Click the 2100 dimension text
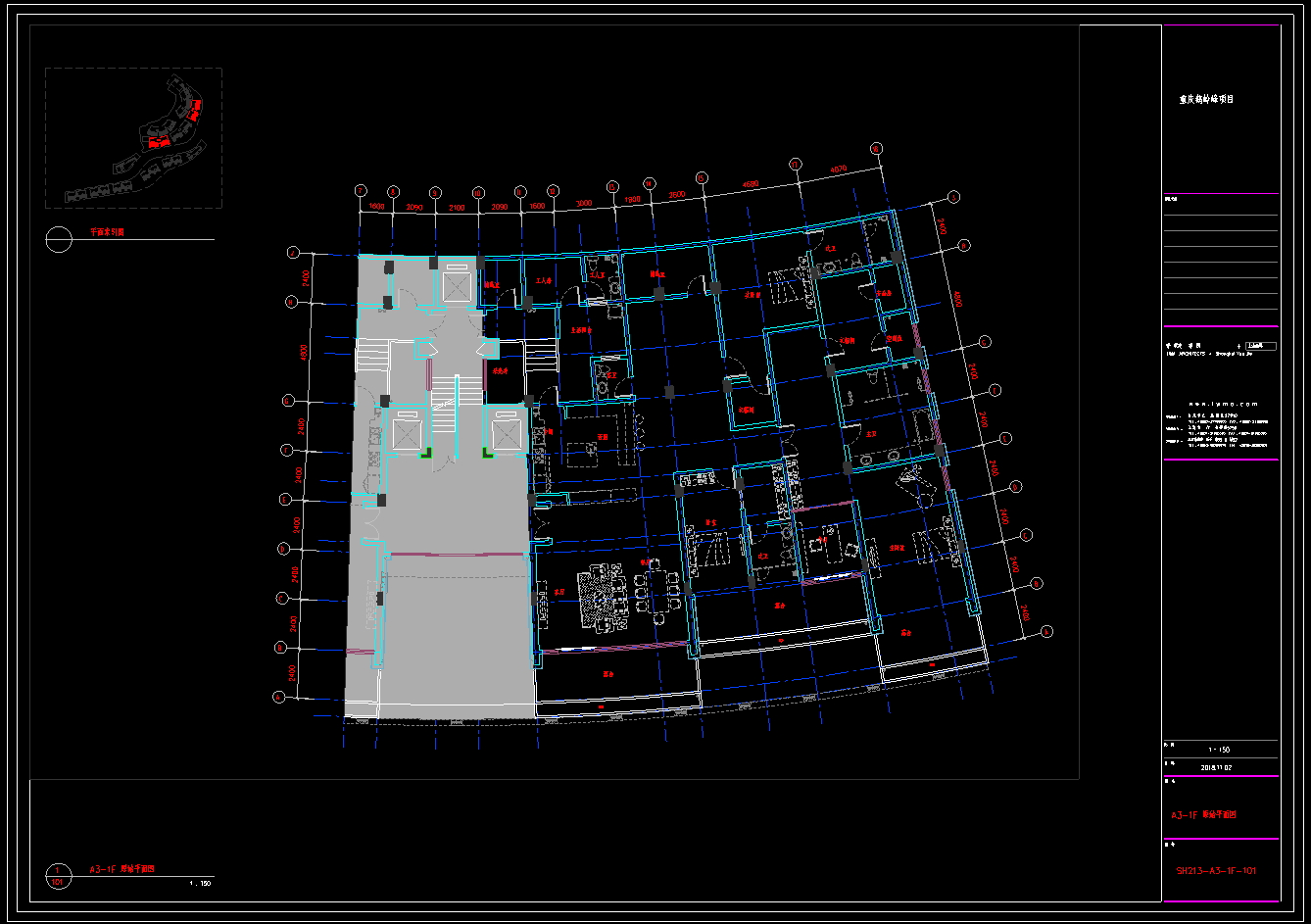The image size is (1311, 924). [457, 208]
